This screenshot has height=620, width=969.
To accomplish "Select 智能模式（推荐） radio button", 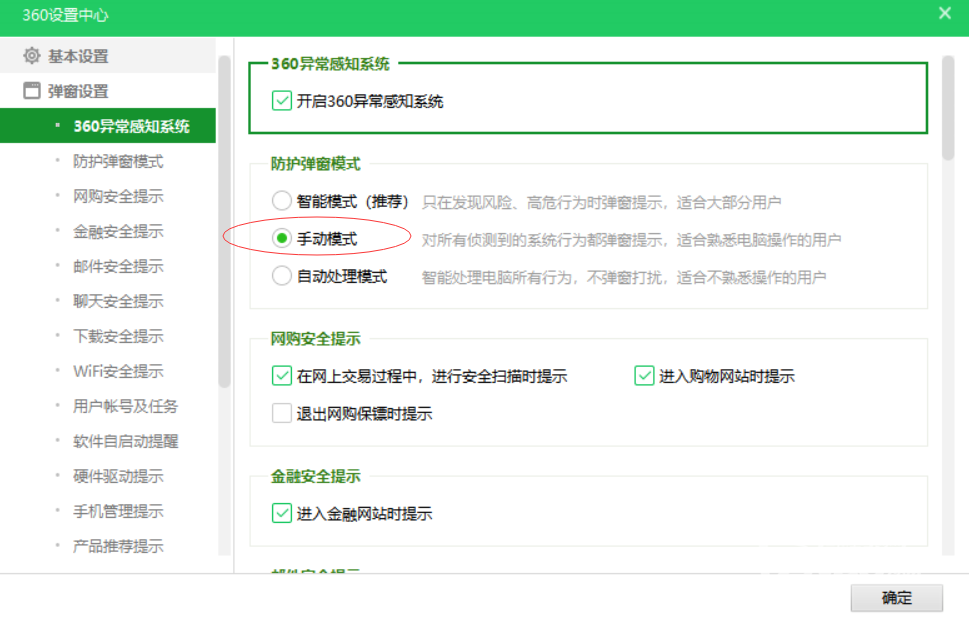I will point(282,201).
